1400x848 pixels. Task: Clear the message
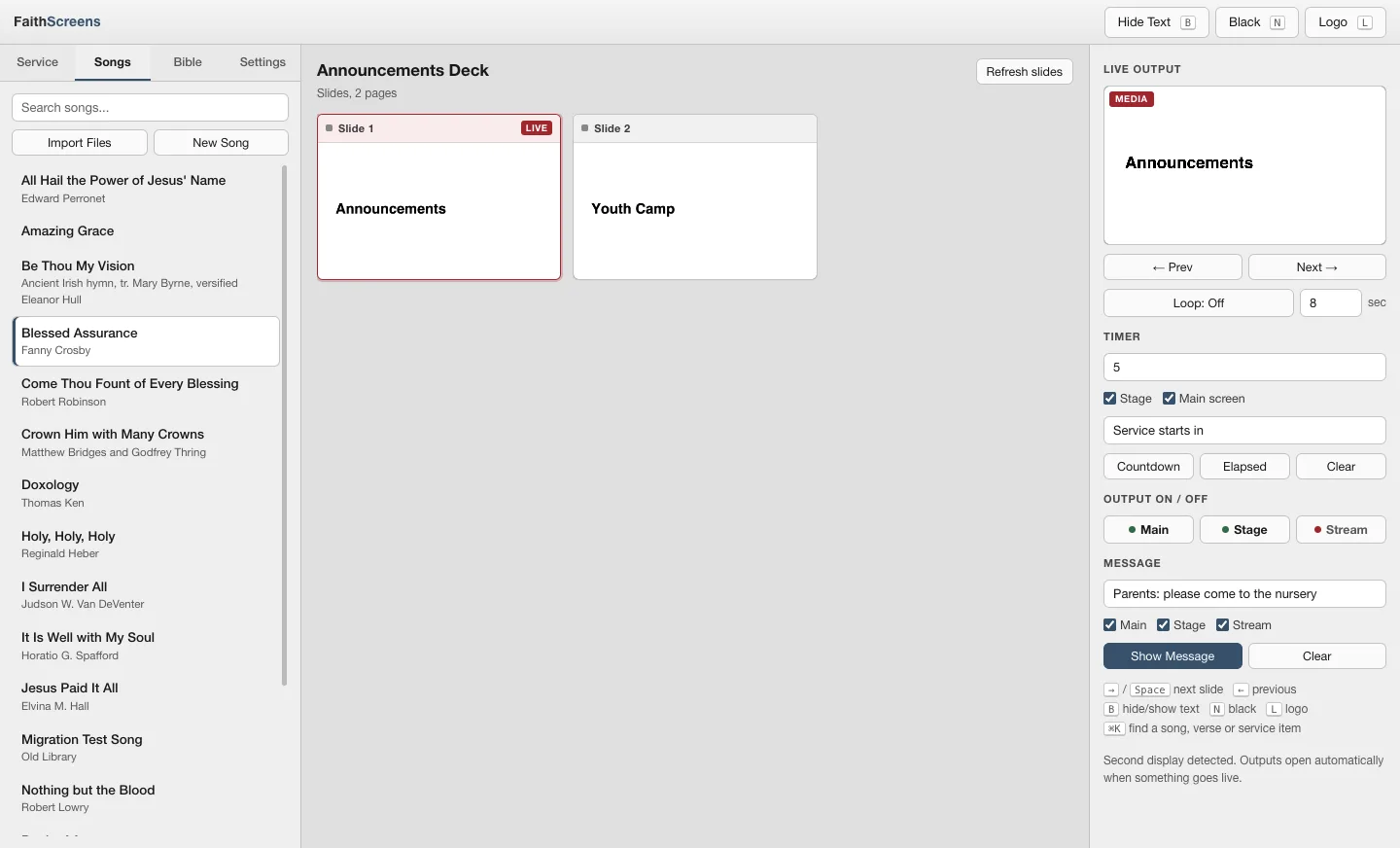pos(1317,656)
